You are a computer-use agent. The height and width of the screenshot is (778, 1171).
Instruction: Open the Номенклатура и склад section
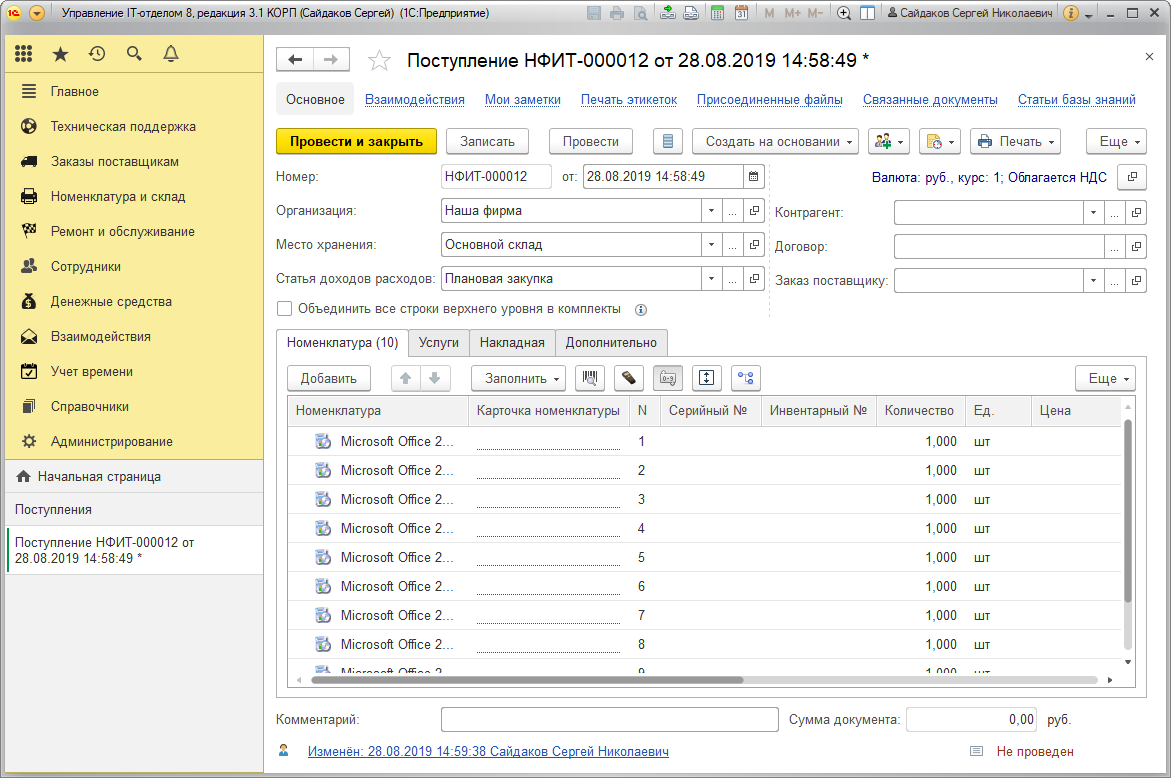pos(118,197)
